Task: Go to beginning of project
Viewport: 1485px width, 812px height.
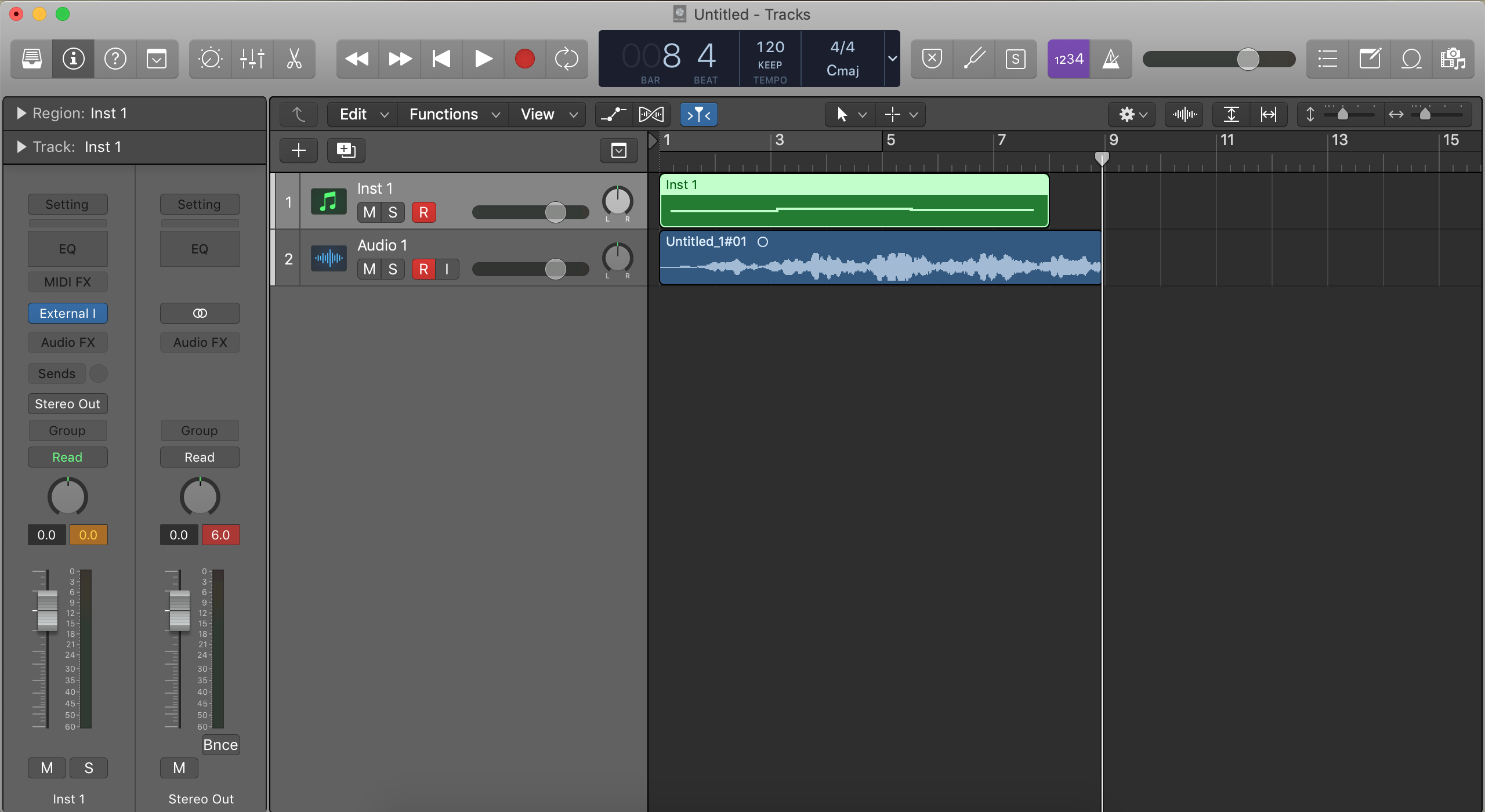Action: point(441,59)
